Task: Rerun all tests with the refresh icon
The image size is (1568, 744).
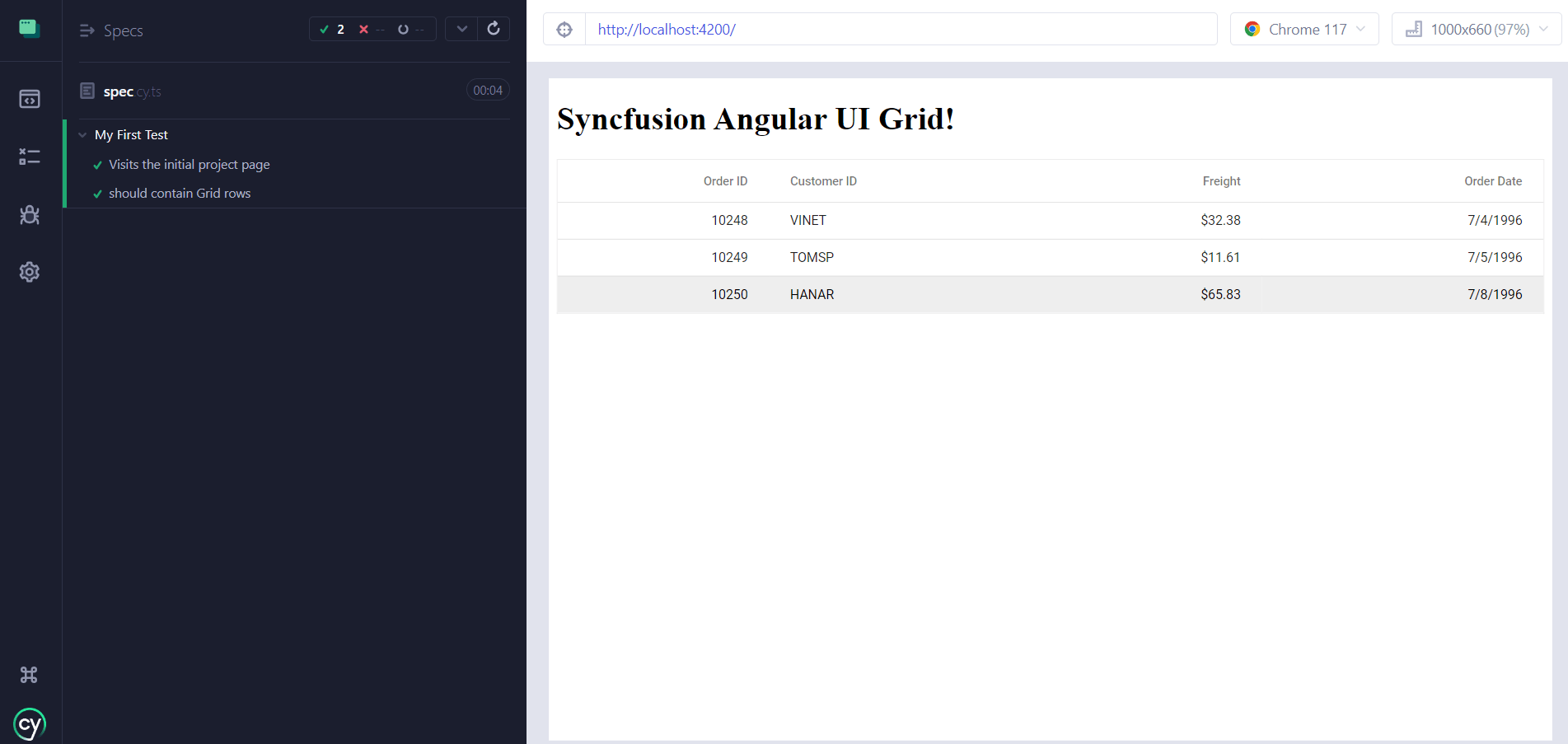Action: 493,28
